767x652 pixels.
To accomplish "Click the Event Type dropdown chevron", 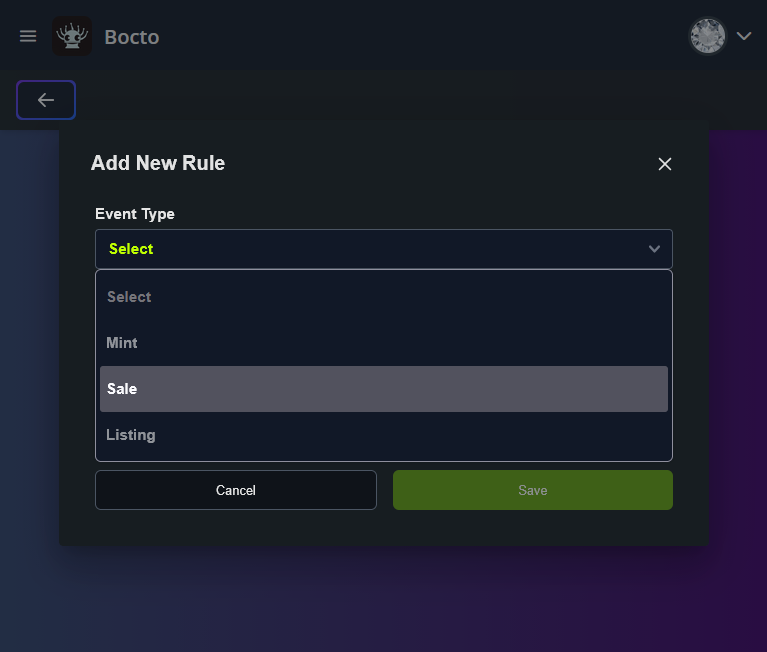I will click(654, 249).
